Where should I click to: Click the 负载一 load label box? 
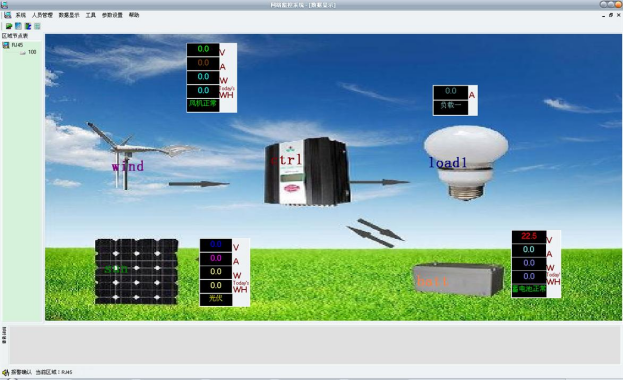pyautogui.click(x=450, y=105)
